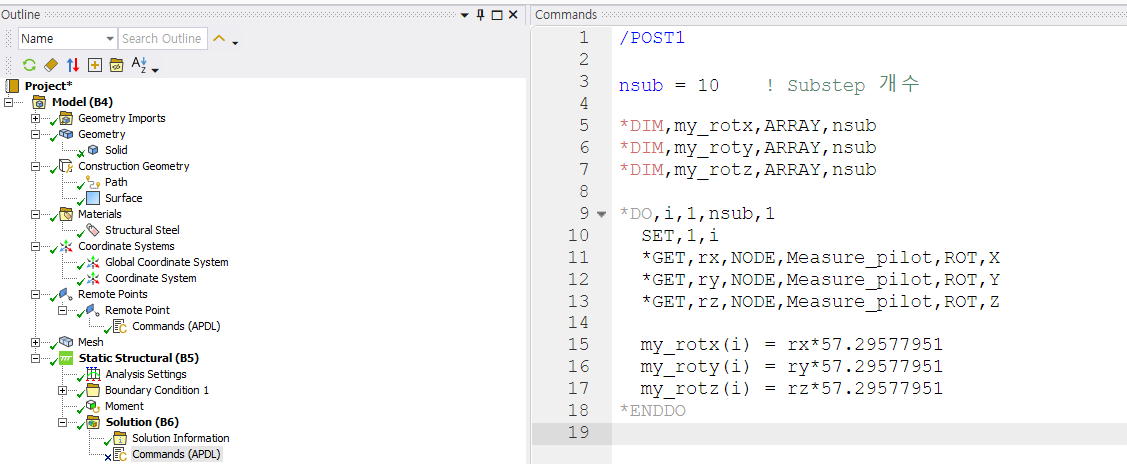Click '*GET,rz,NODE,Measure_pilot,ROT,Z' line
1127x464 pixels.
[x=820, y=302]
